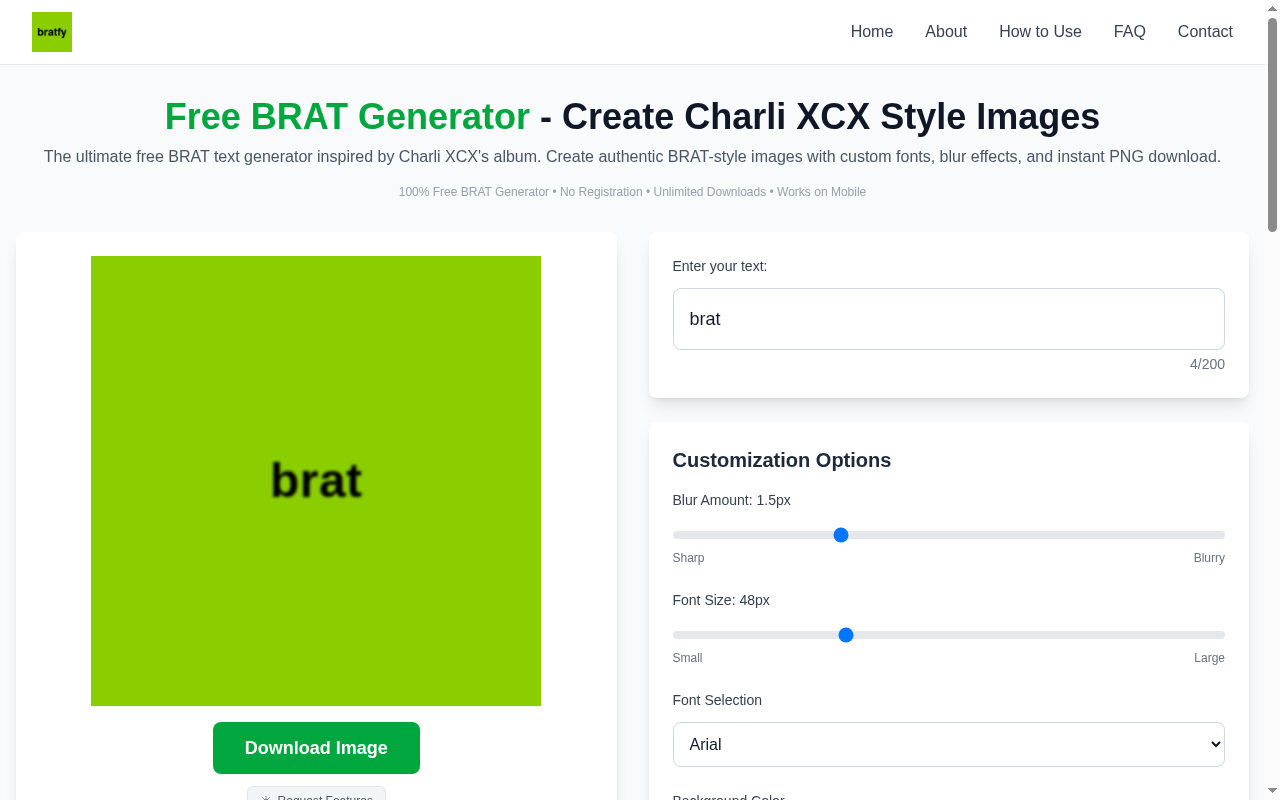Open the Home nav link
This screenshot has height=800, width=1280.
872,32
